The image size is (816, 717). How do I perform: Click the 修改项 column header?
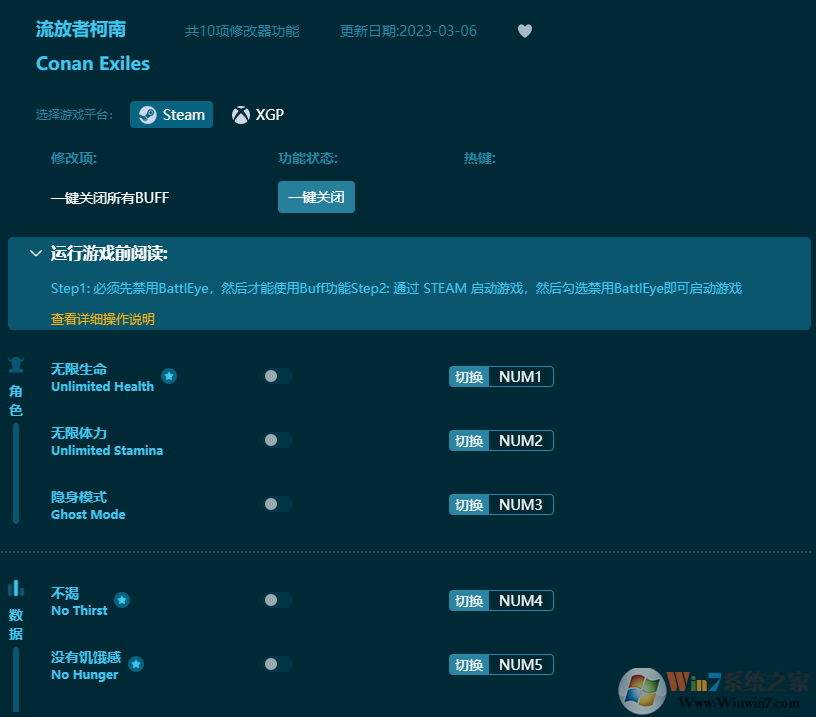pos(73,158)
